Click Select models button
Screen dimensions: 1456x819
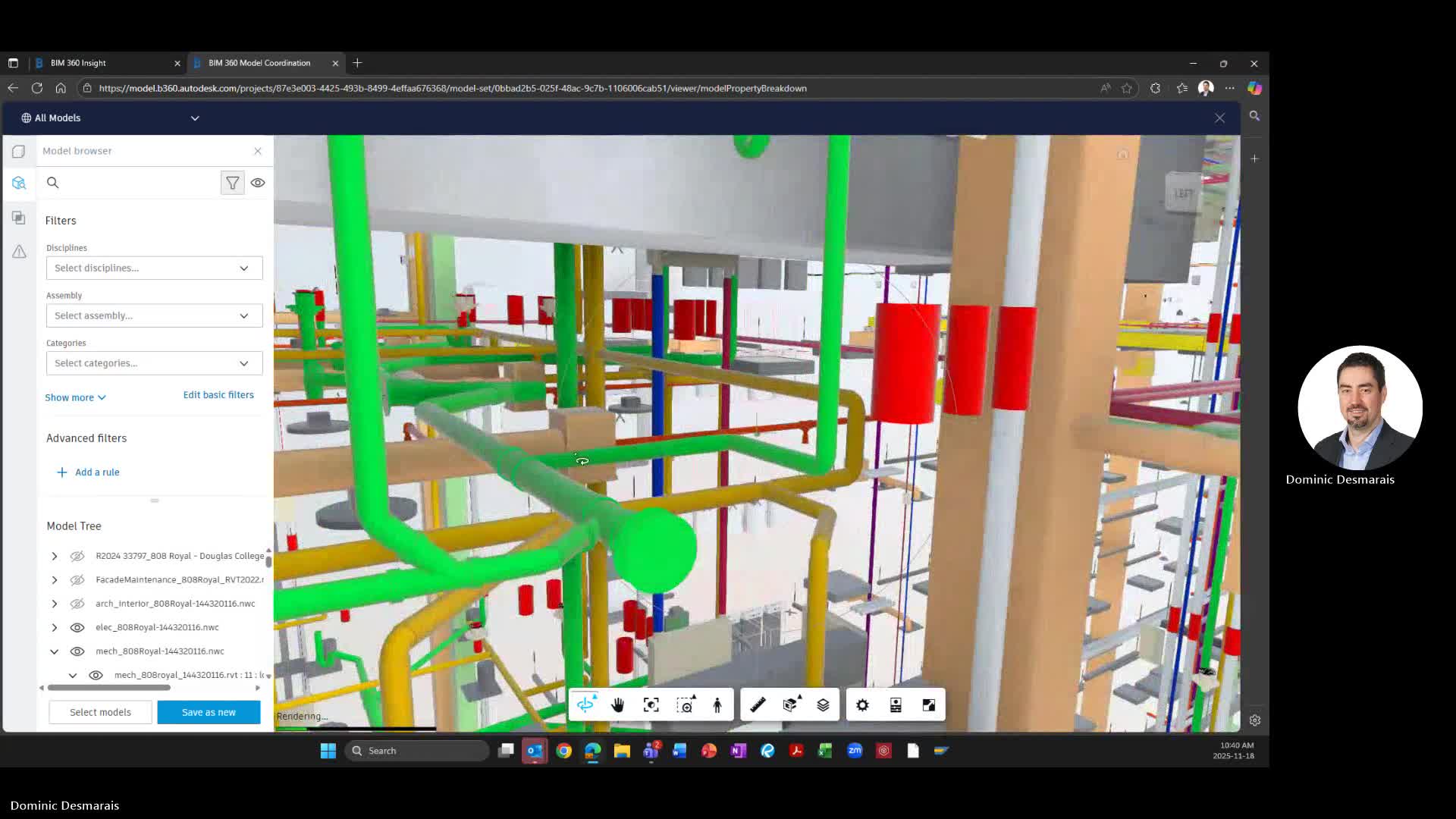100,712
